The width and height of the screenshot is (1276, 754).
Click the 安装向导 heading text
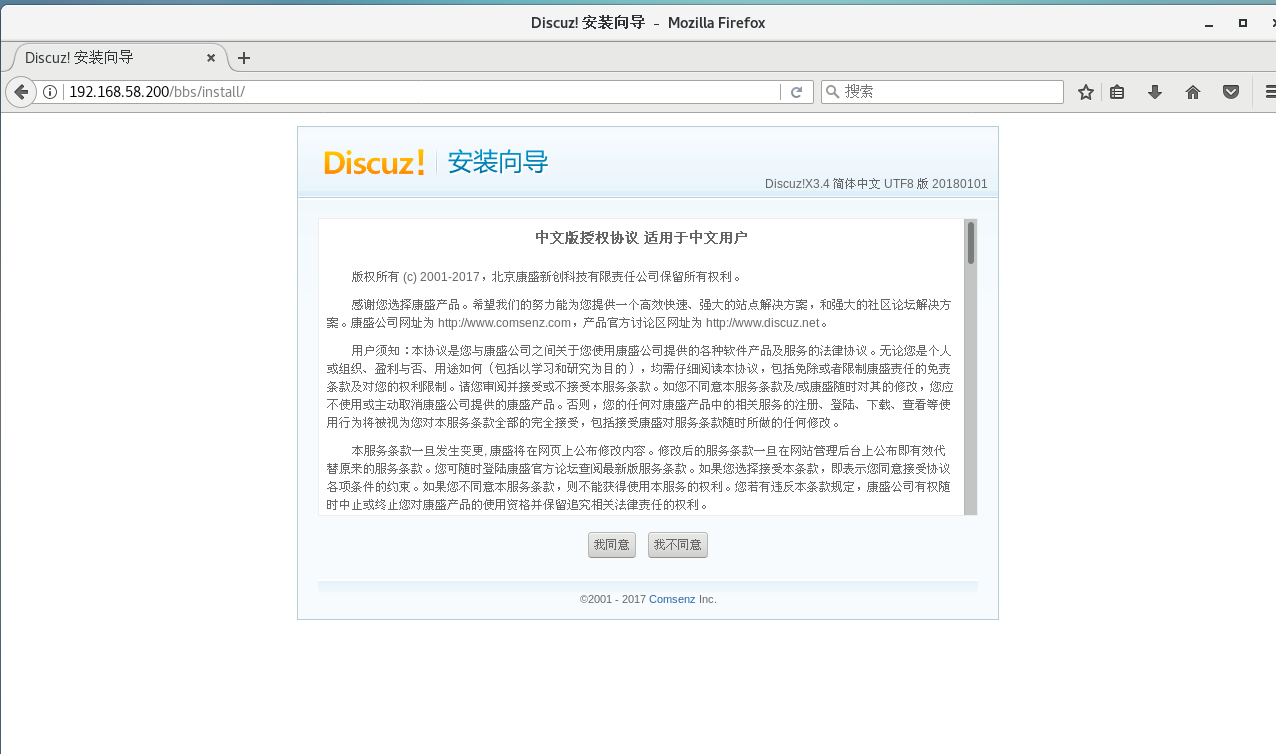pyautogui.click(x=498, y=162)
